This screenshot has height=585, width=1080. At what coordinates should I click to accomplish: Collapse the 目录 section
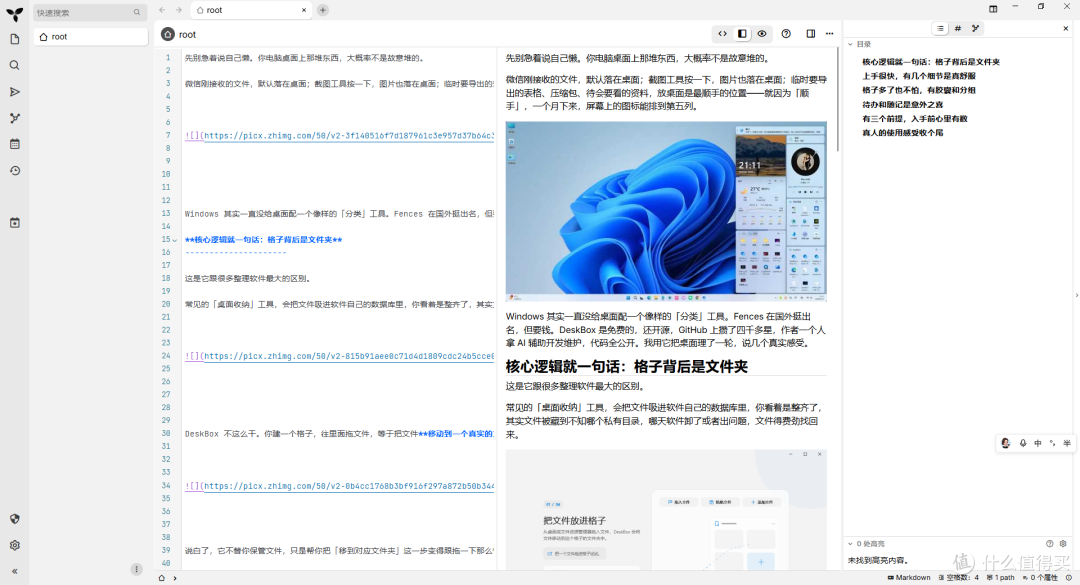tap(851, 44)
